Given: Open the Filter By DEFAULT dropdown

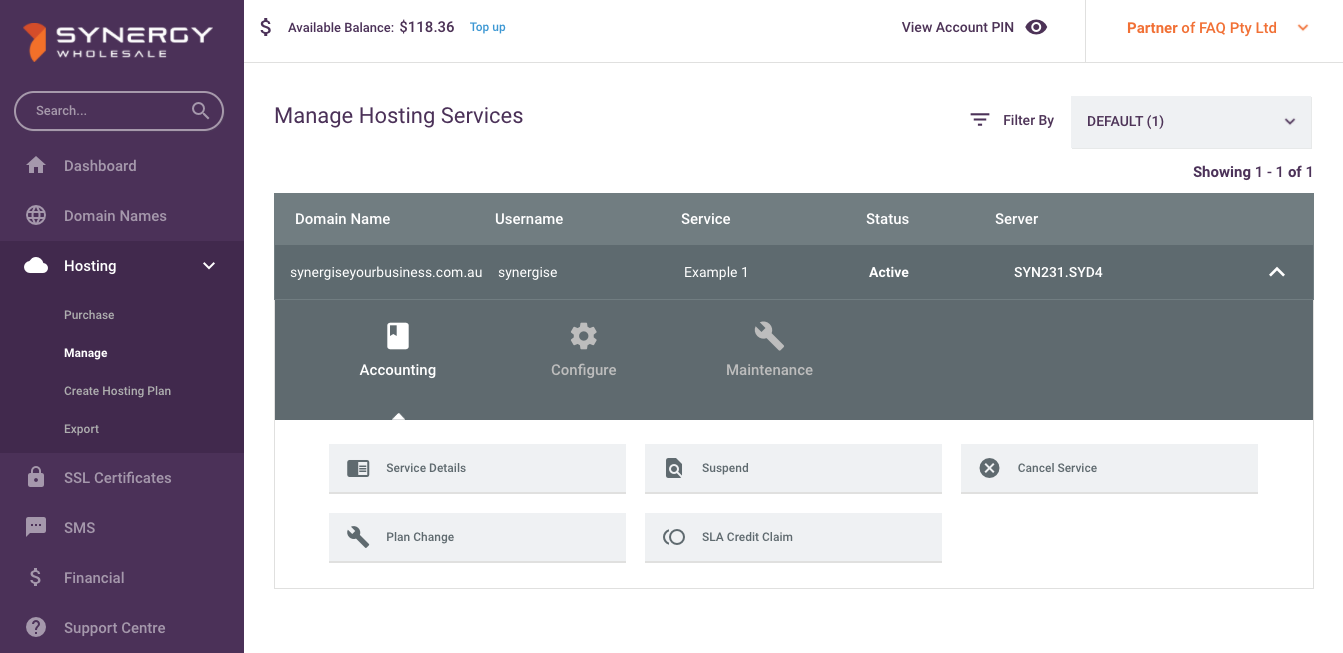Looking at the screenshot, I should (x=1190, y=122).
